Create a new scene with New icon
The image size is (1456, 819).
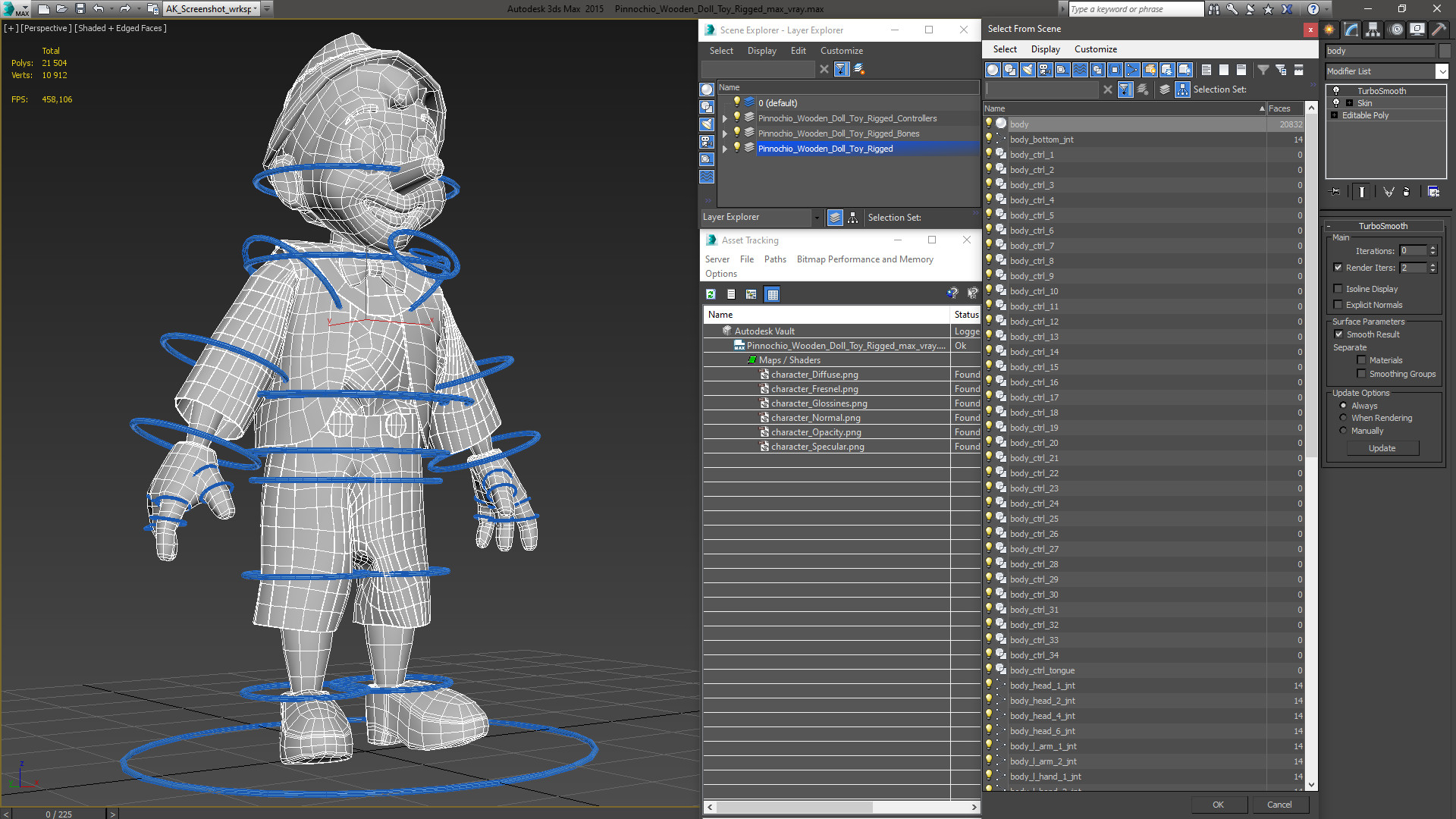pos(44,9)
